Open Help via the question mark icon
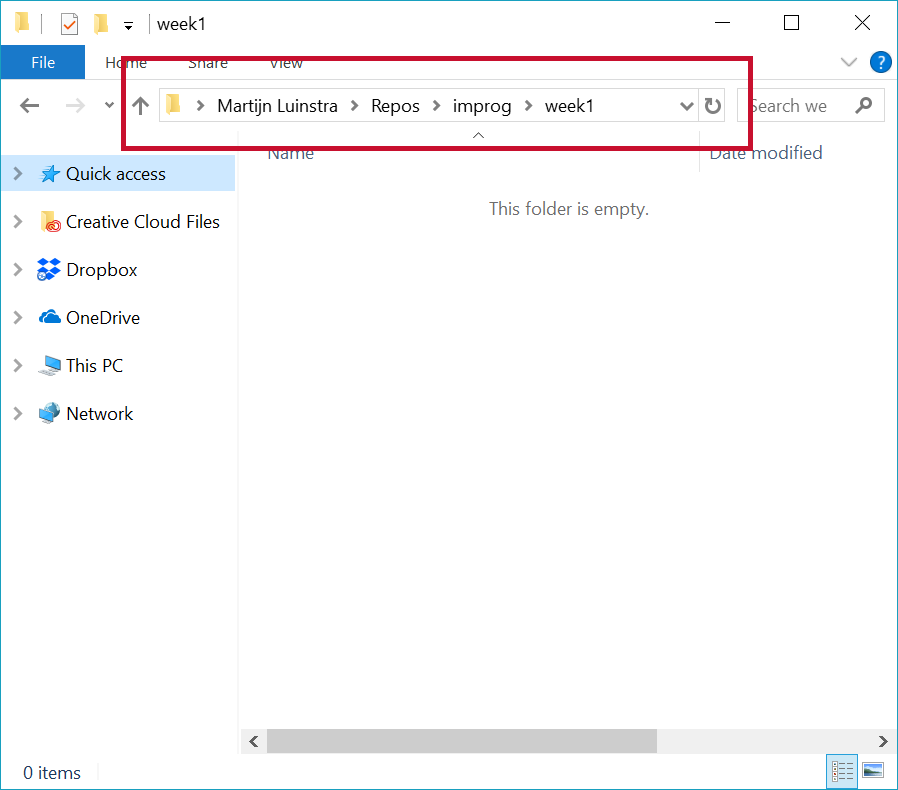The width and height of the screenshot is (898, 790). tap(880, 62)
